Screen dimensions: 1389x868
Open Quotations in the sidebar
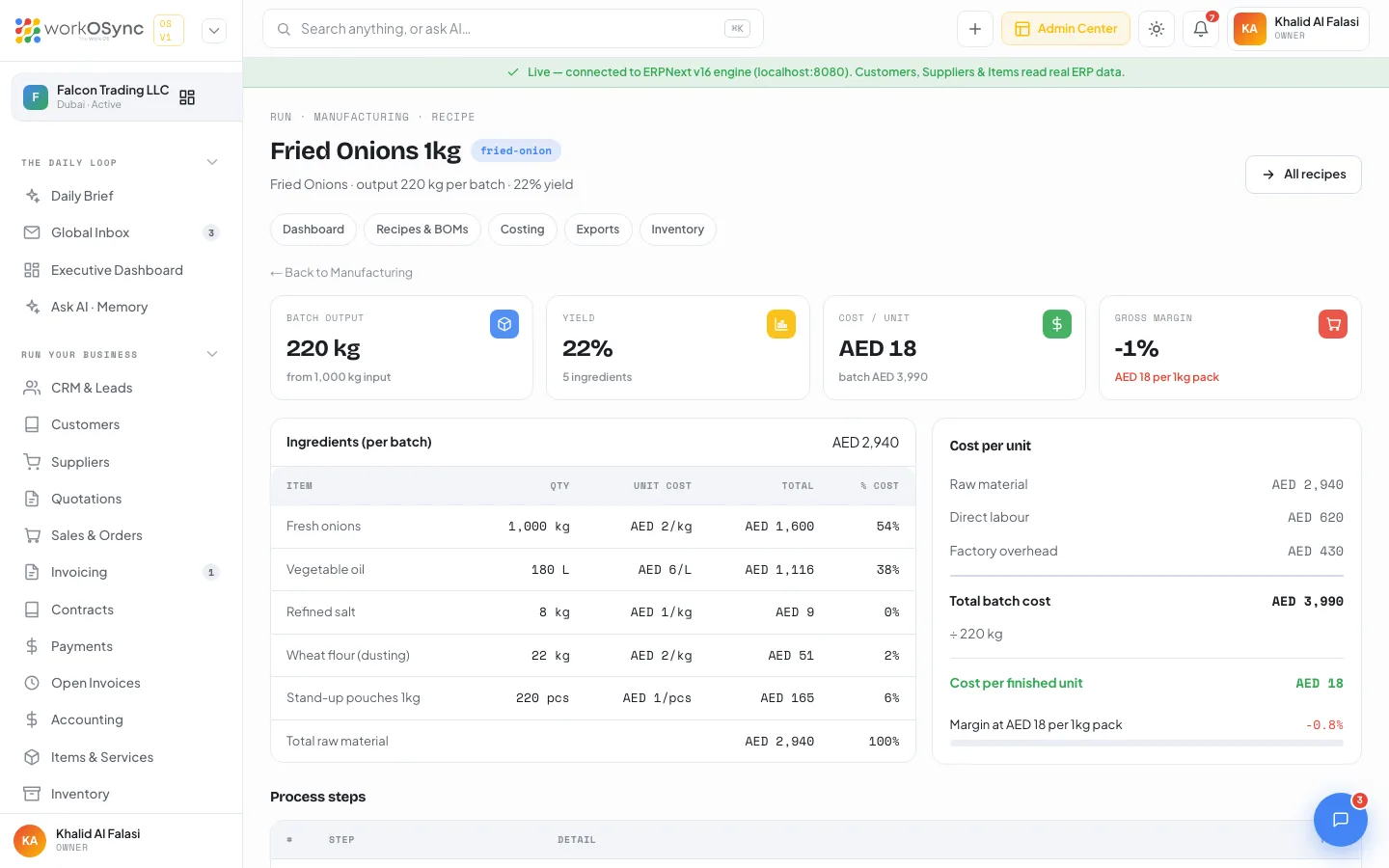pos(121,499)
